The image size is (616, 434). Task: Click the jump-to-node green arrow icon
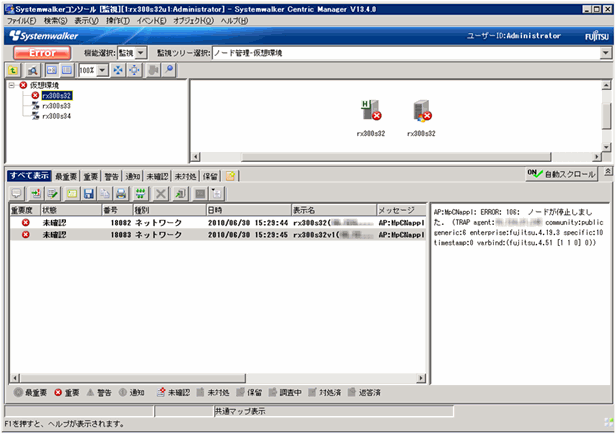(180, 193)
